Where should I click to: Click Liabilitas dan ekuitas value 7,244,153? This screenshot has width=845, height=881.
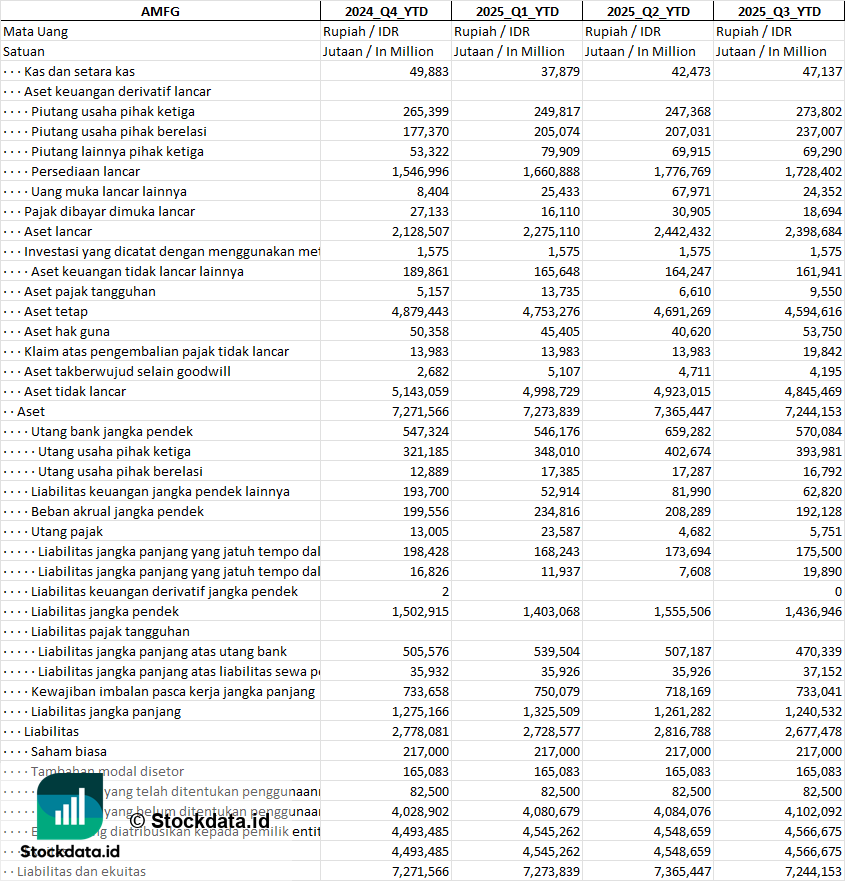point(814,871)
